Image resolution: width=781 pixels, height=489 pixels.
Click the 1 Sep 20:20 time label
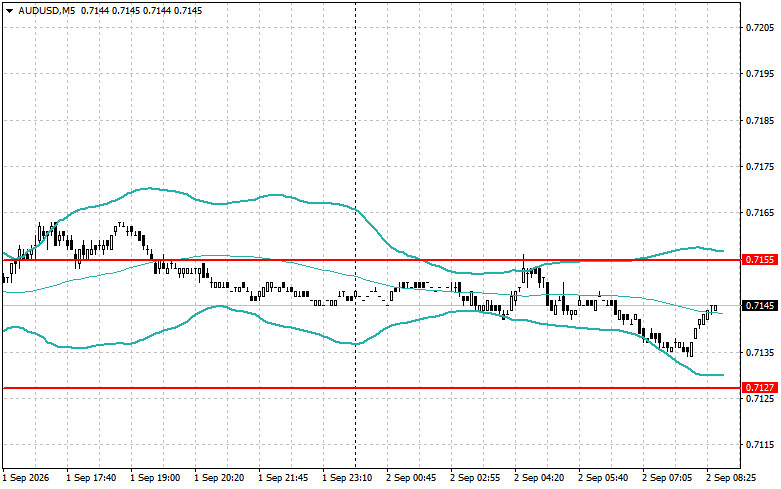219,478
